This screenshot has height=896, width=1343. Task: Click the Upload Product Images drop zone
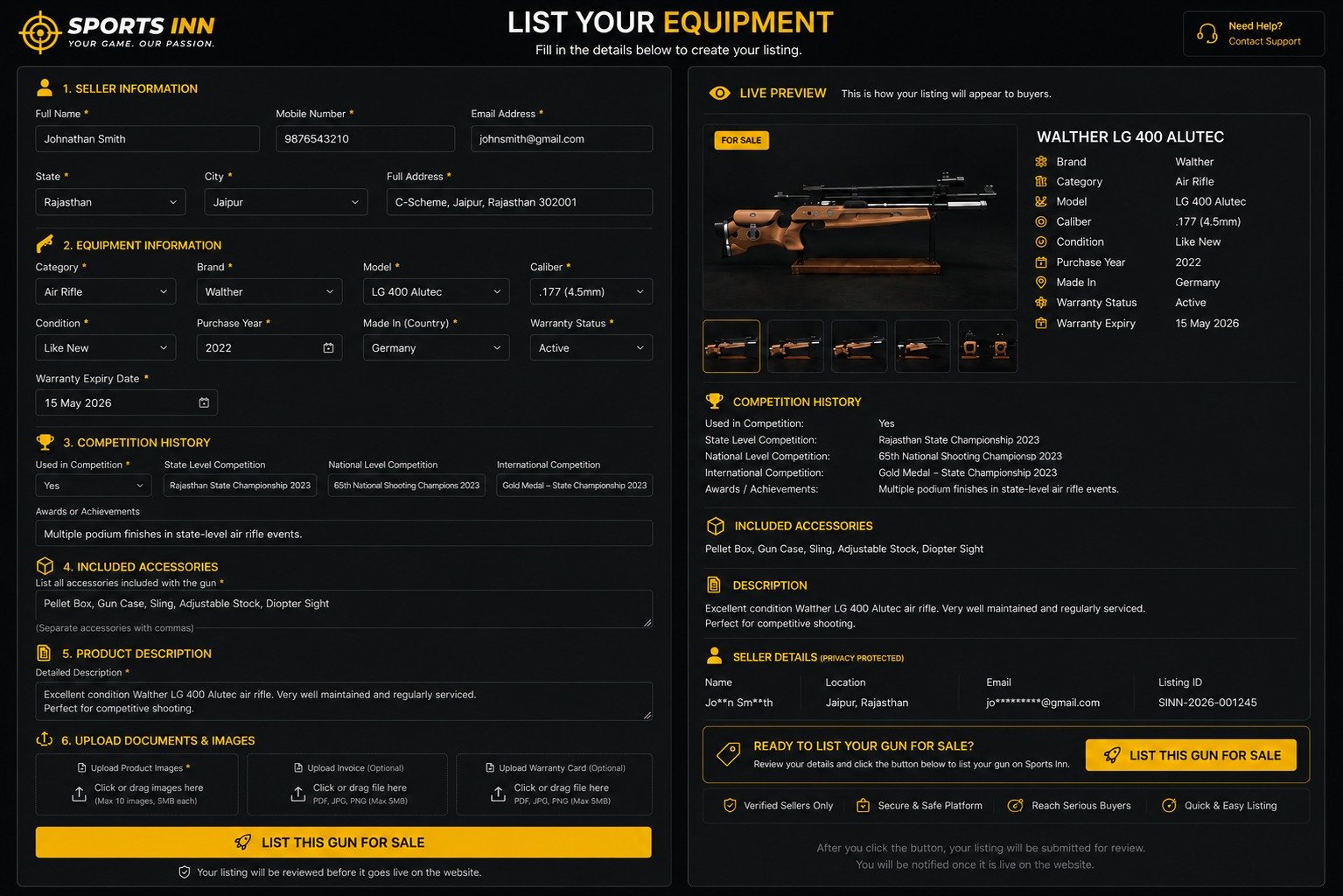coord(137,785)
